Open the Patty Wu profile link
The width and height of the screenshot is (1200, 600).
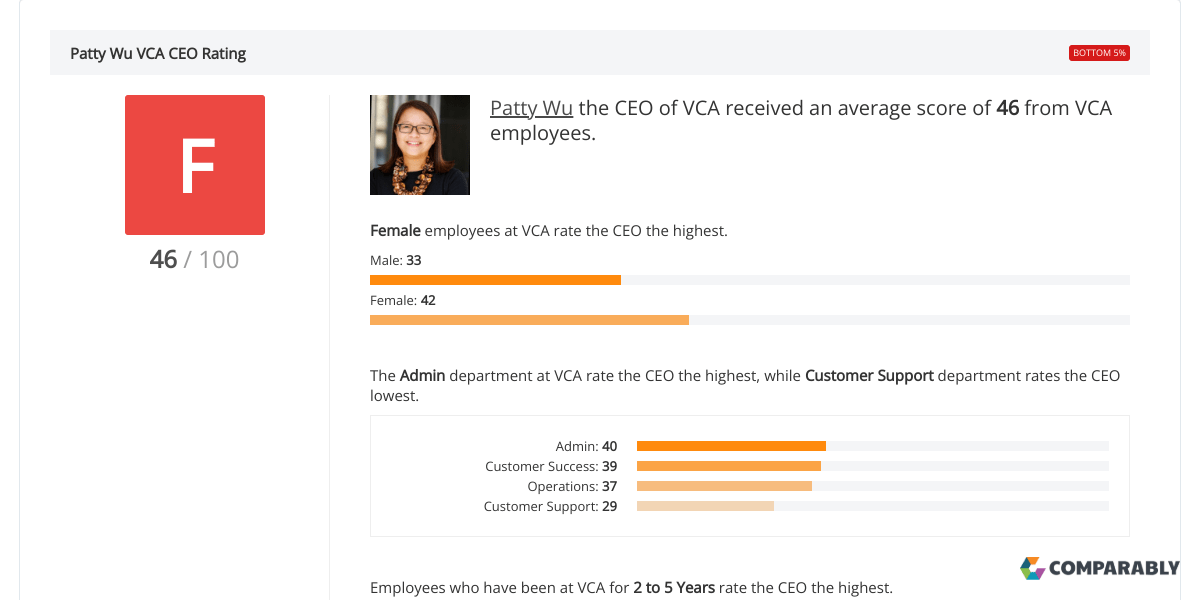click(x=531, y=107)
